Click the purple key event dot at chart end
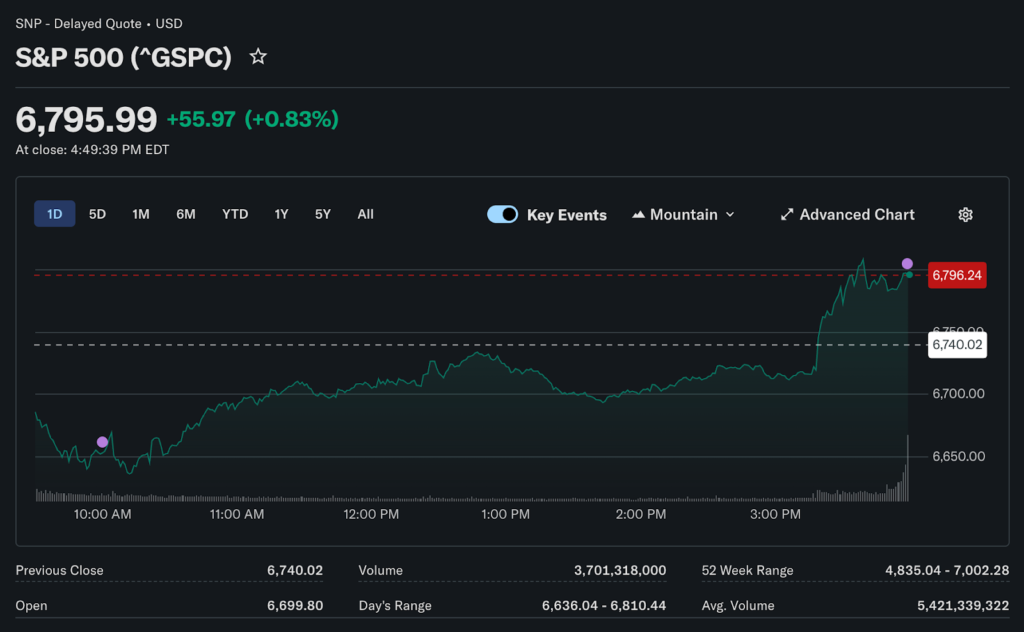 click(x=907, y=264)
